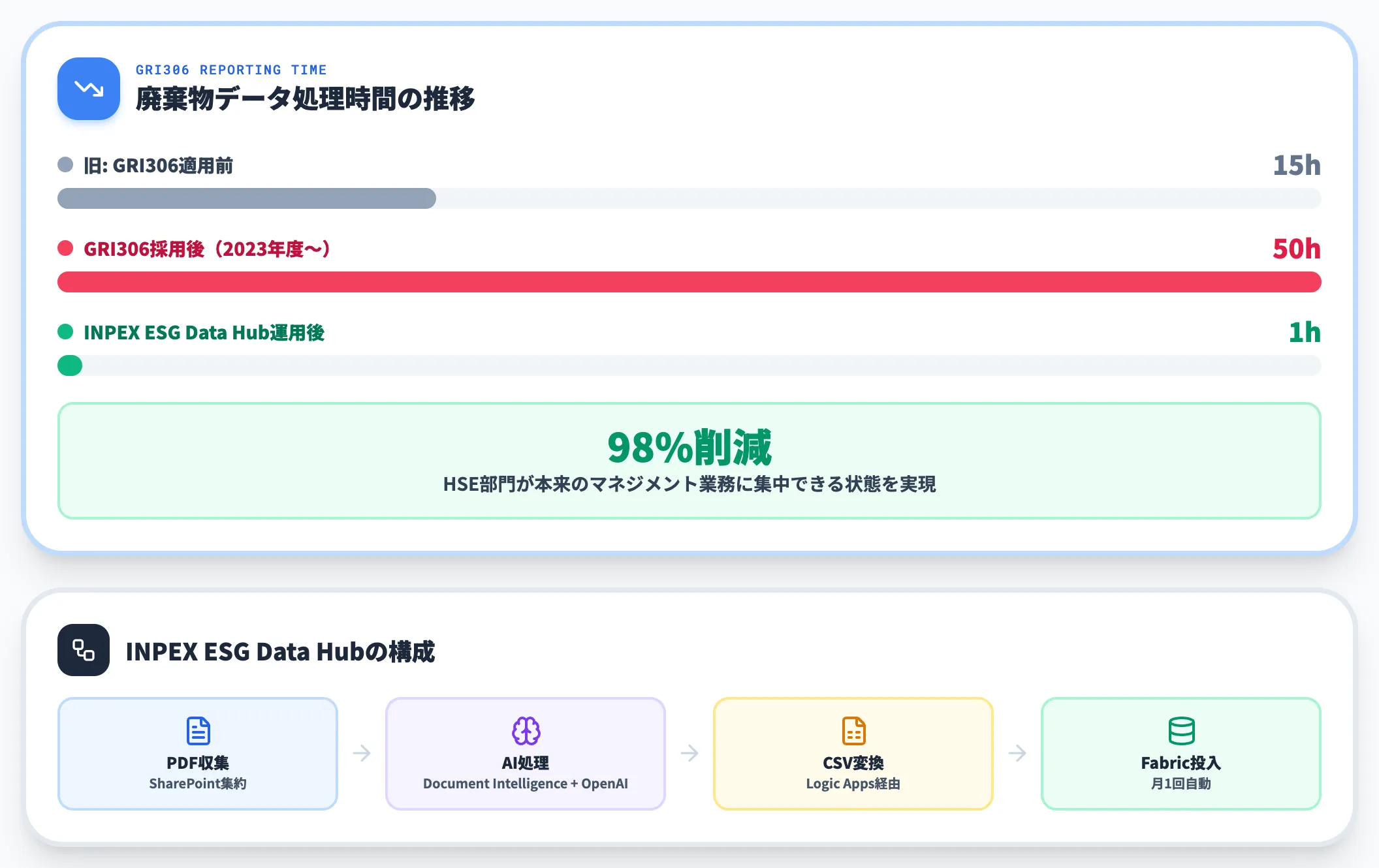Click the 1h value
Screen dimensions: 1379x868
coord(1305,333)
